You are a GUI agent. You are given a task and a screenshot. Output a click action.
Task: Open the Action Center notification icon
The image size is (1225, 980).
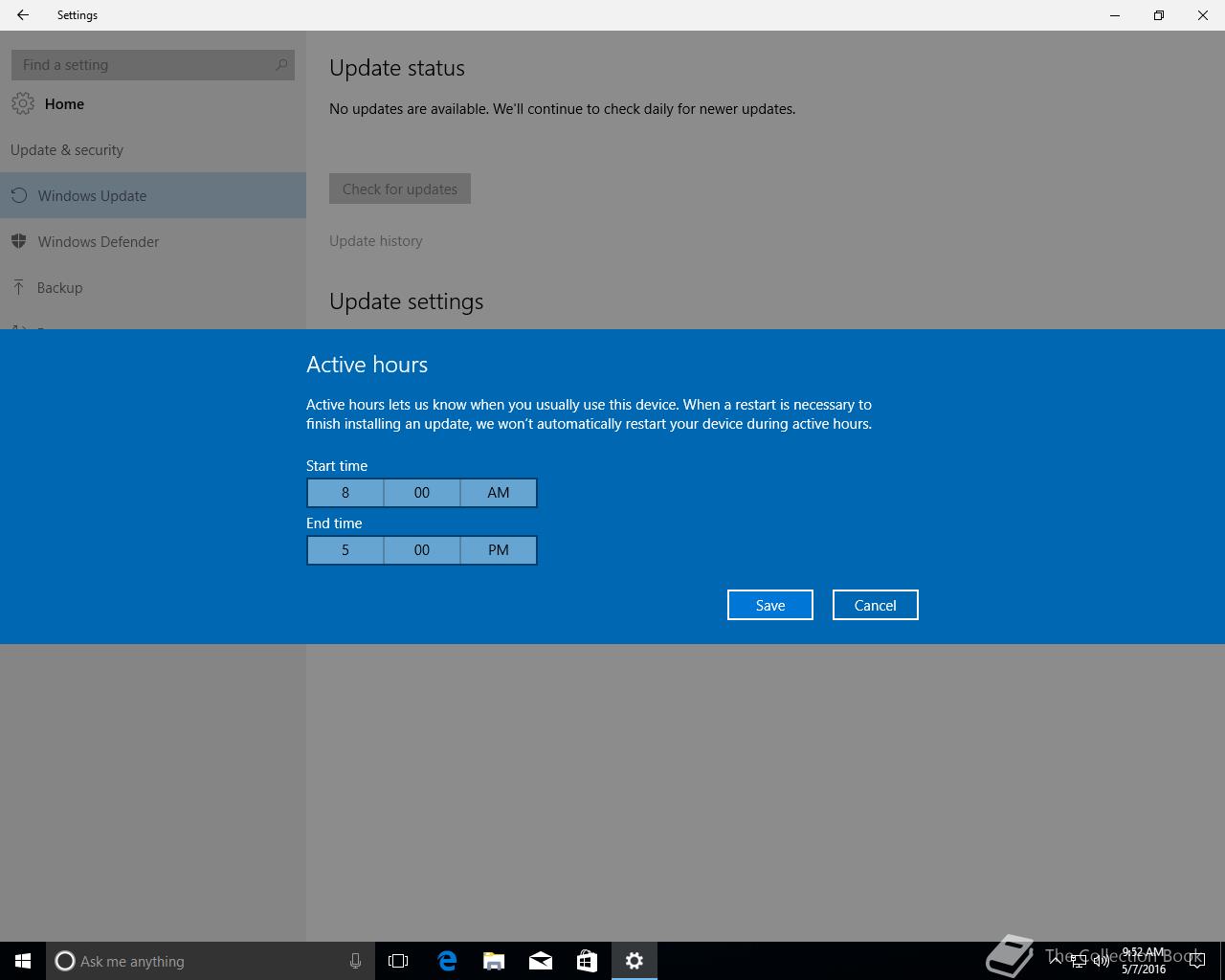click(x=1196, y=961)
